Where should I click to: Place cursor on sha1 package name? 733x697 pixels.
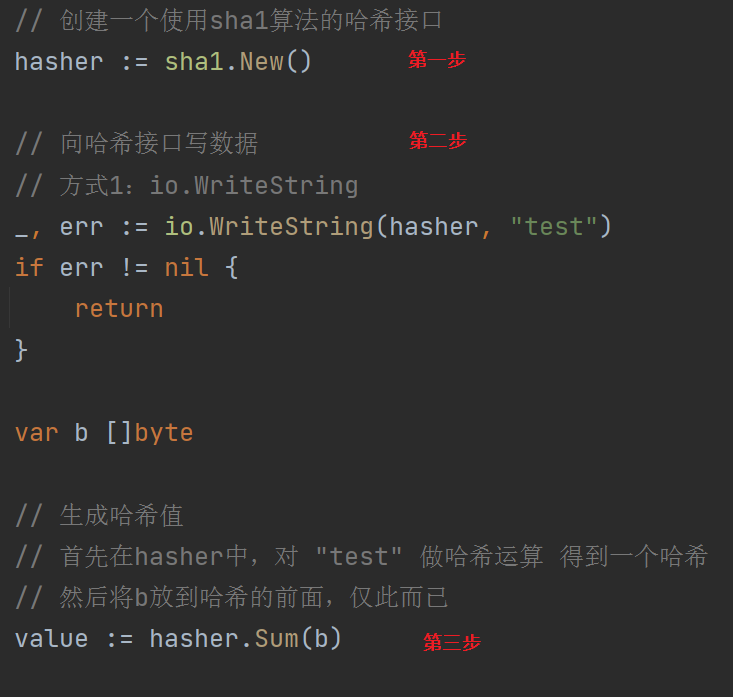coord(194,62)
